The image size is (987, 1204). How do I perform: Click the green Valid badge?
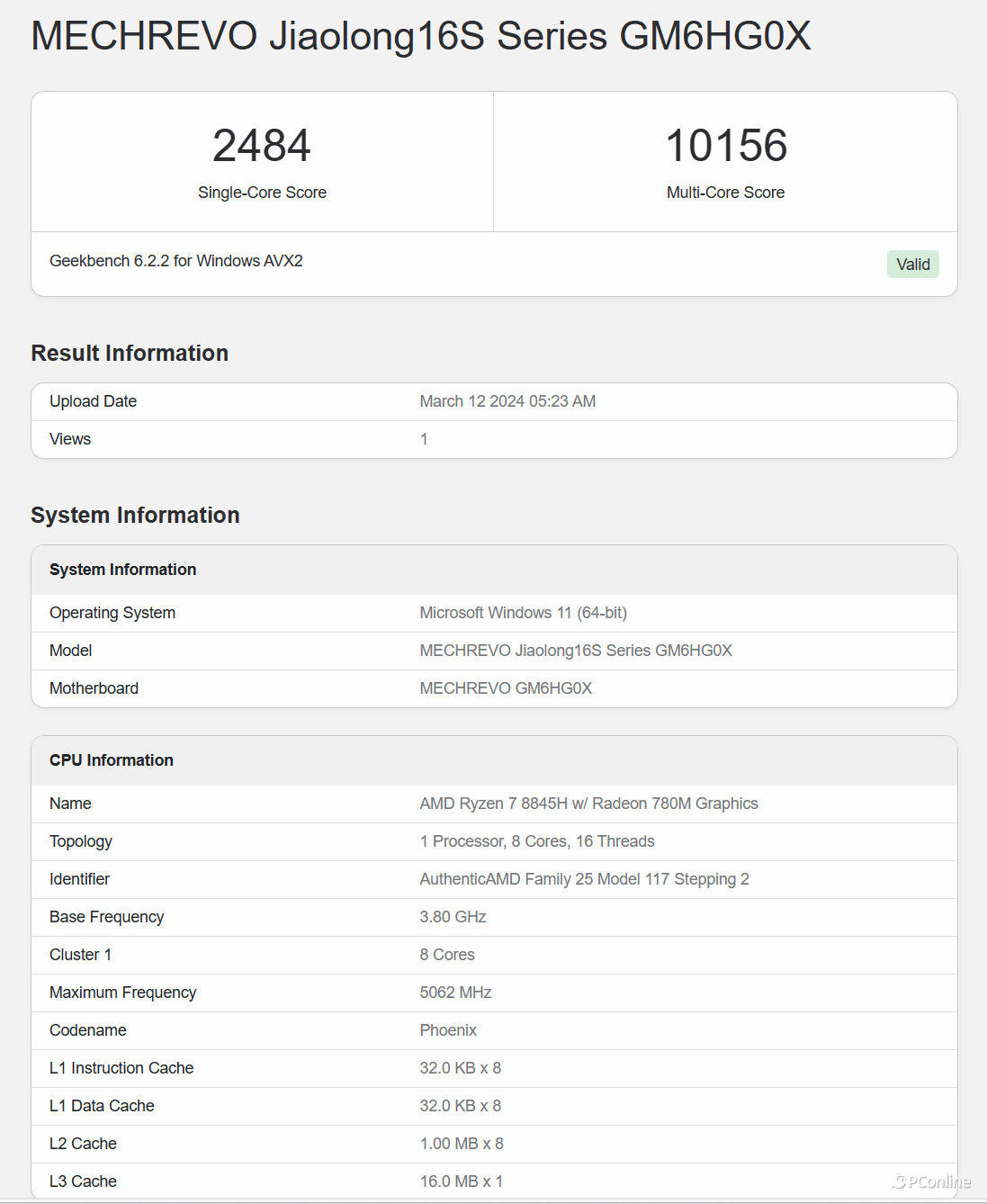[912, 265]
